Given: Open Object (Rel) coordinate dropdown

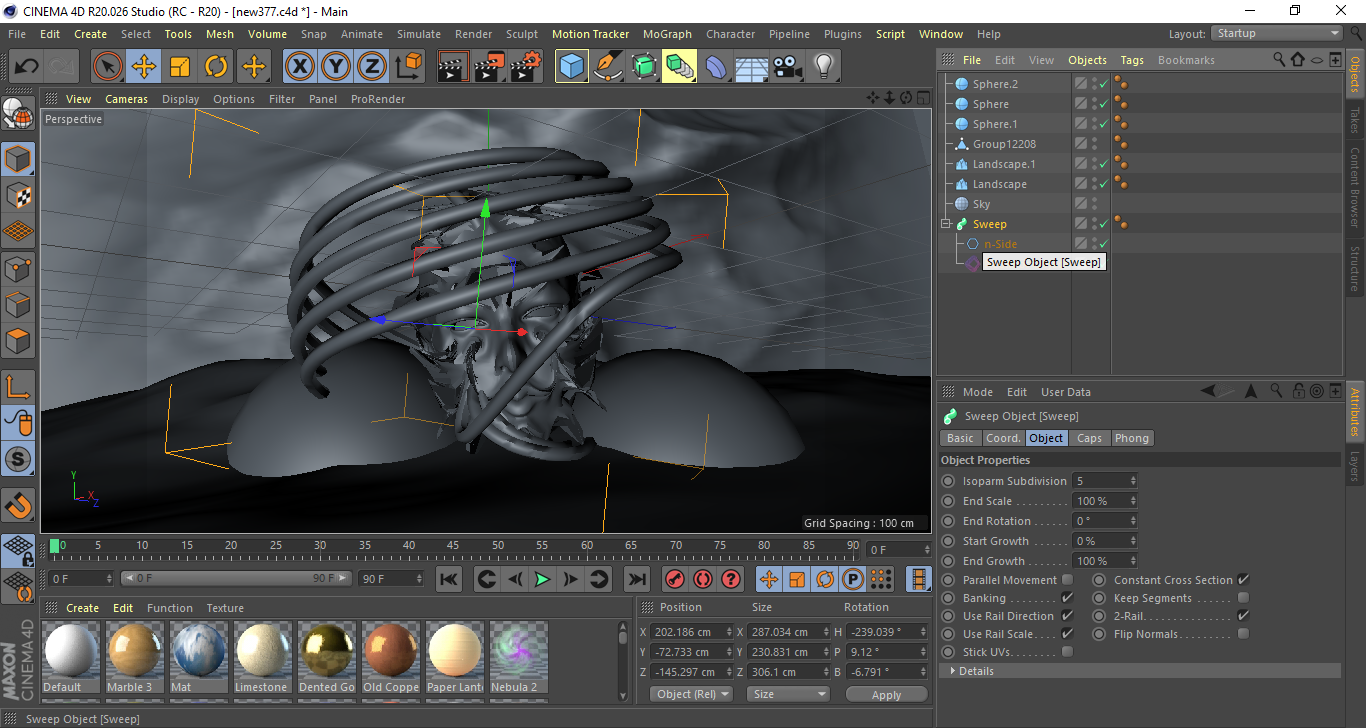Looking at the screenshot, I should [x=691, y=694].
